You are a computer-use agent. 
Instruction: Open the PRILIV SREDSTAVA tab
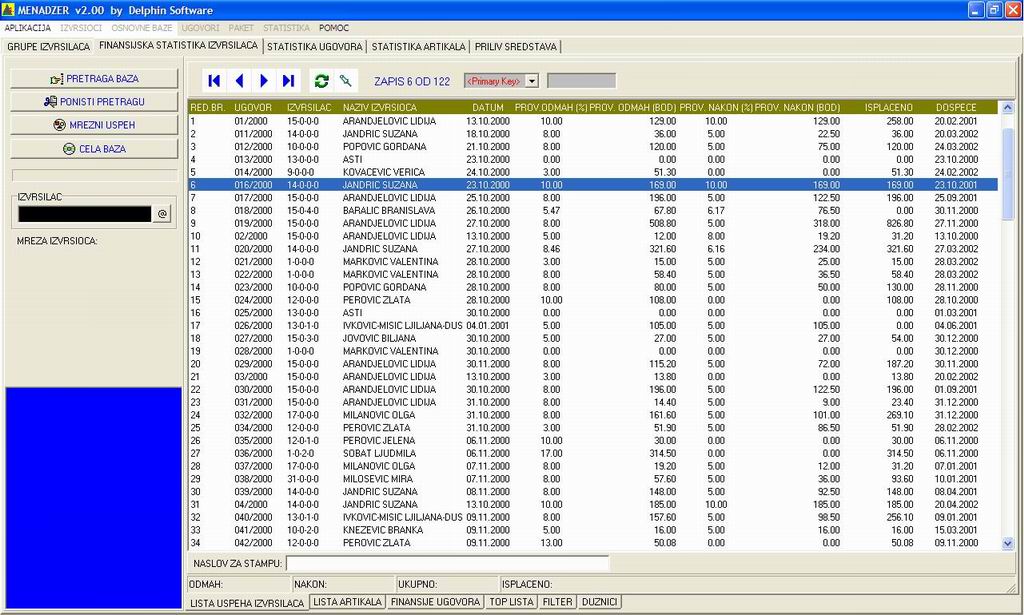click(x=516, y=47)
